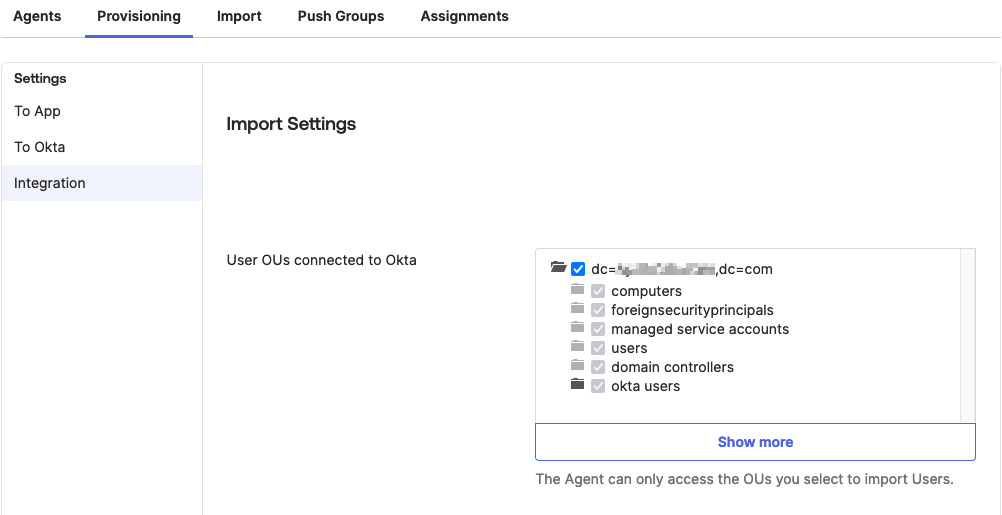
Task: Click the managed service accounts folder icon
Action: pos(577,328)
